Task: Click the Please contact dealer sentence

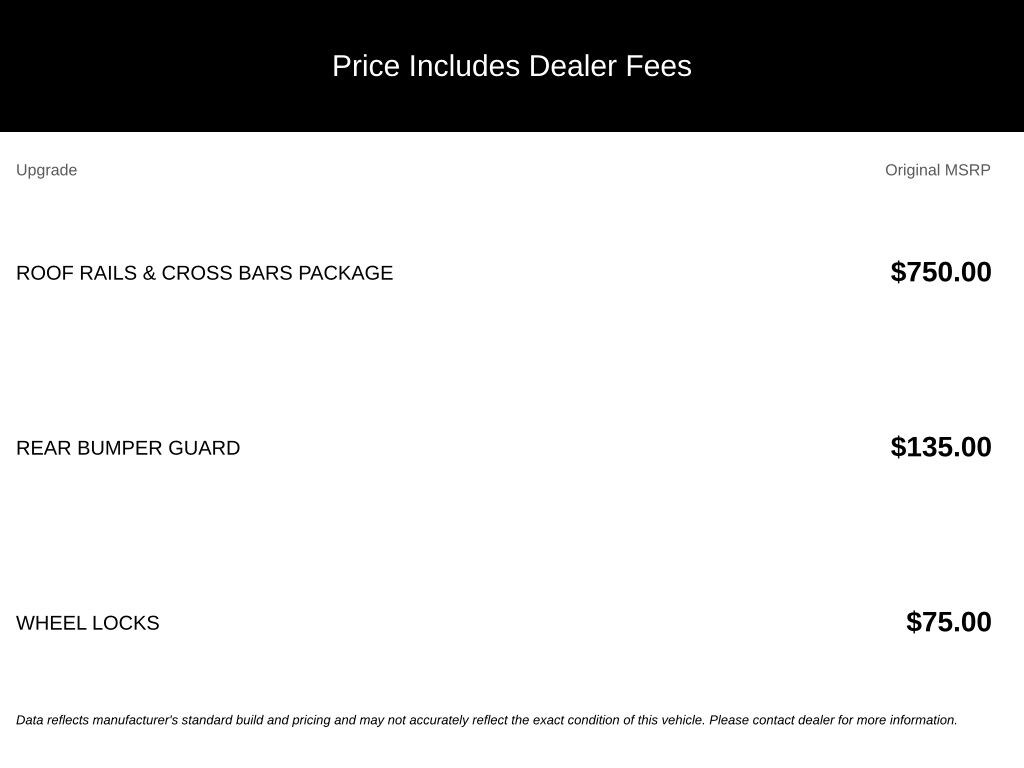Action: tap(833, 720)
